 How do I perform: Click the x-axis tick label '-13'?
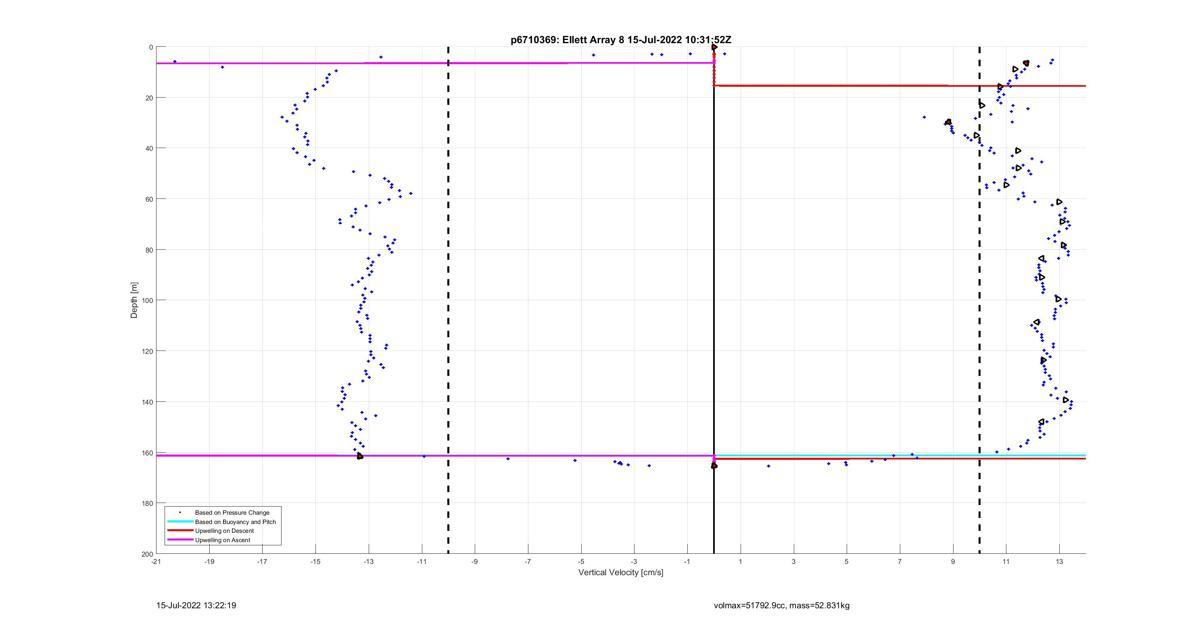(x=368, y=562)
